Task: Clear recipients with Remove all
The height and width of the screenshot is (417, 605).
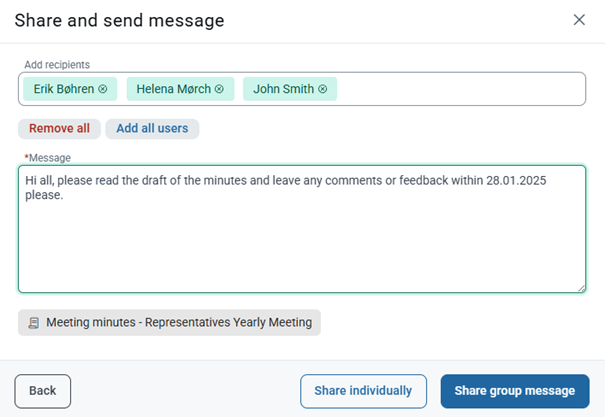Action: click(x=59, y=128)
